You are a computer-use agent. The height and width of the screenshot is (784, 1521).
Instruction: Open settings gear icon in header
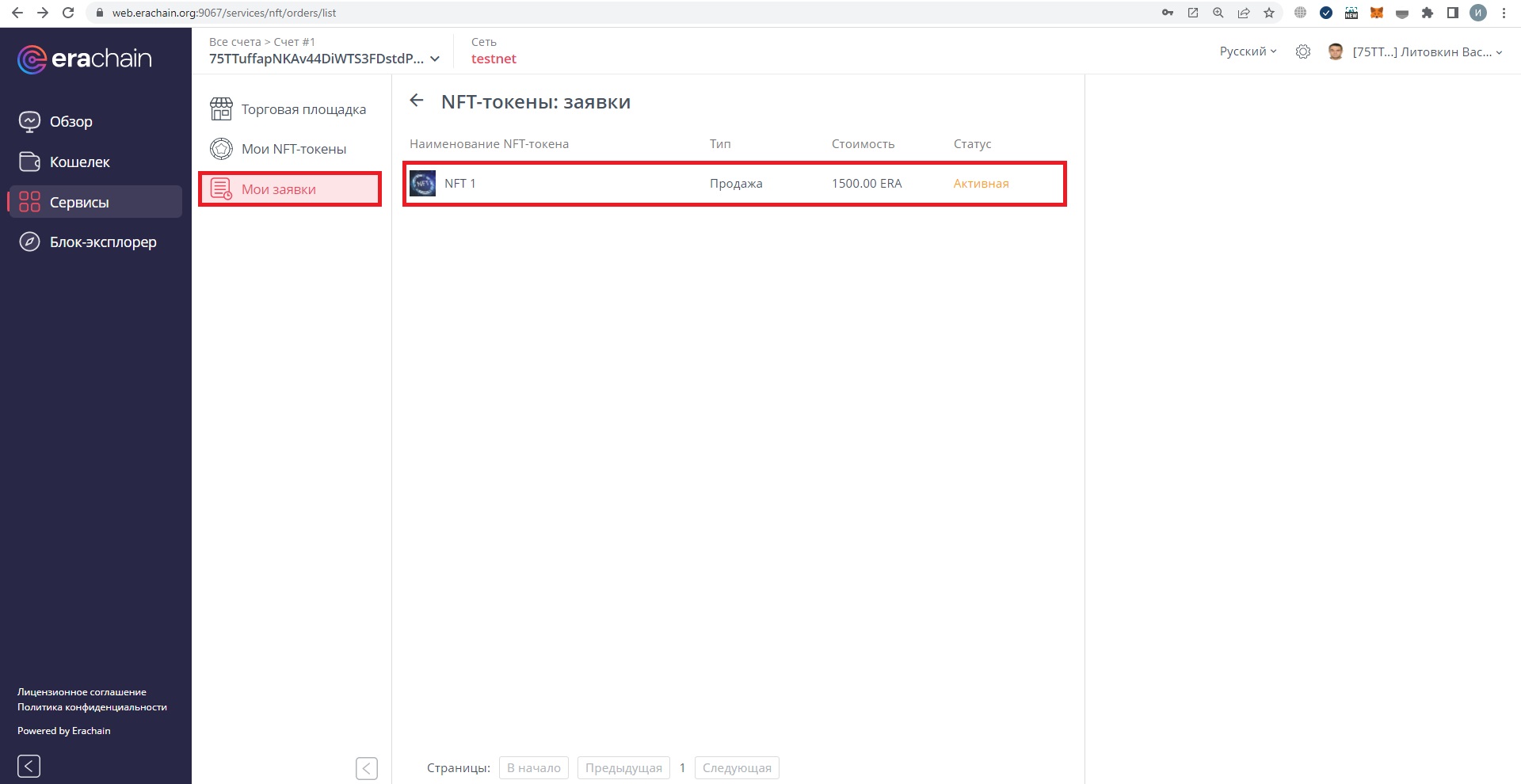pyautogui.click(x=1303, y=51)
